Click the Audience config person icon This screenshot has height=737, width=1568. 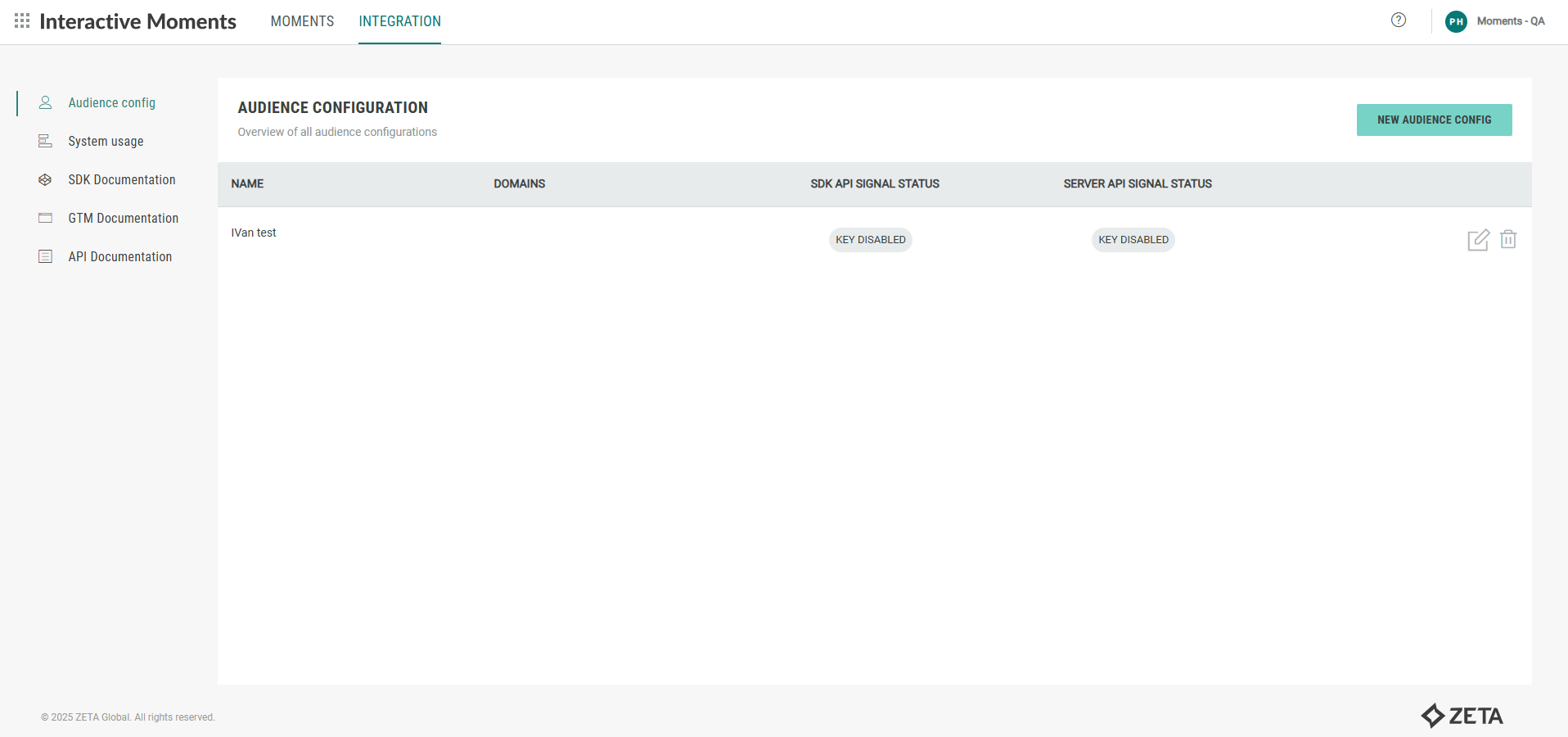[46, 102]
